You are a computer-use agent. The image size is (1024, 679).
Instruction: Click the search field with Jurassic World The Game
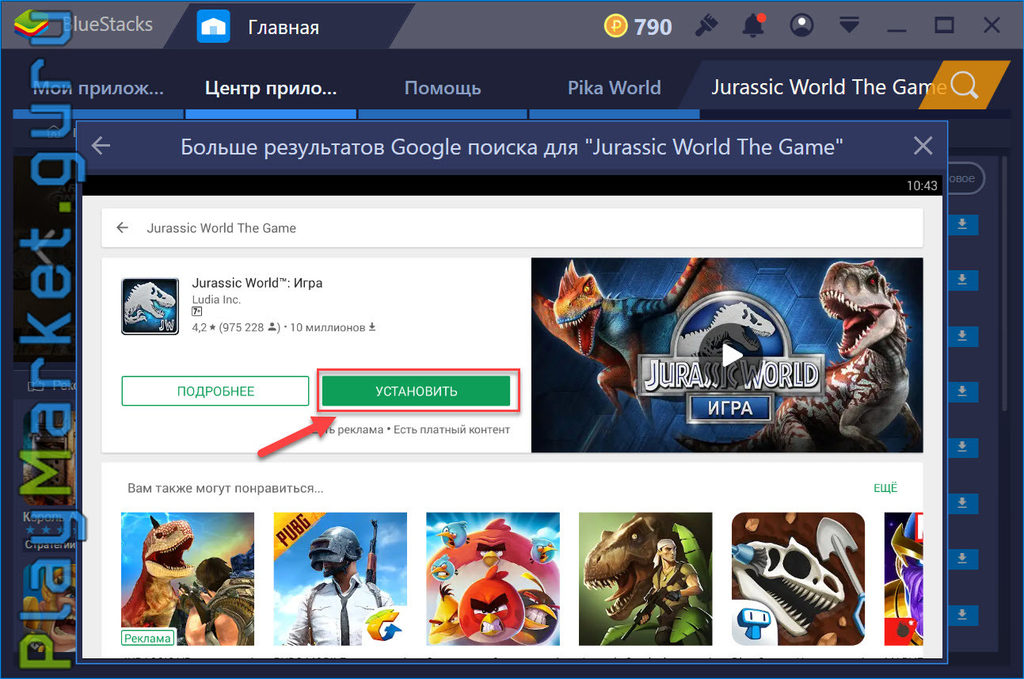point(816,87)
